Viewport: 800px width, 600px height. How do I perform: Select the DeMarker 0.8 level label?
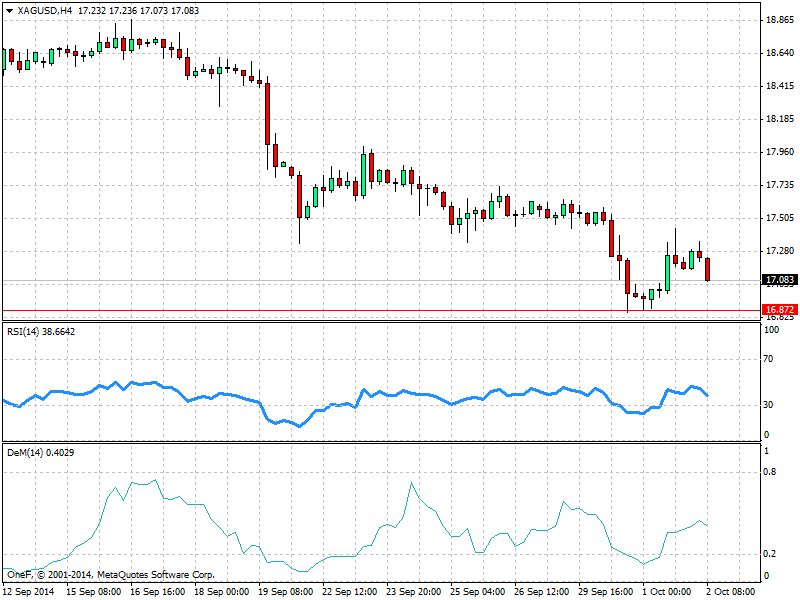point(770,472)
